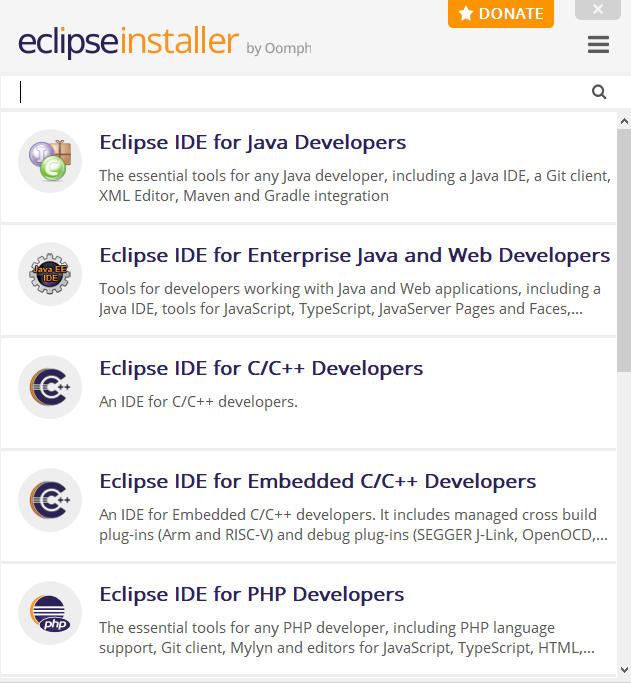
Task: Click the Java Developers package icon
Action: [50, 161]
